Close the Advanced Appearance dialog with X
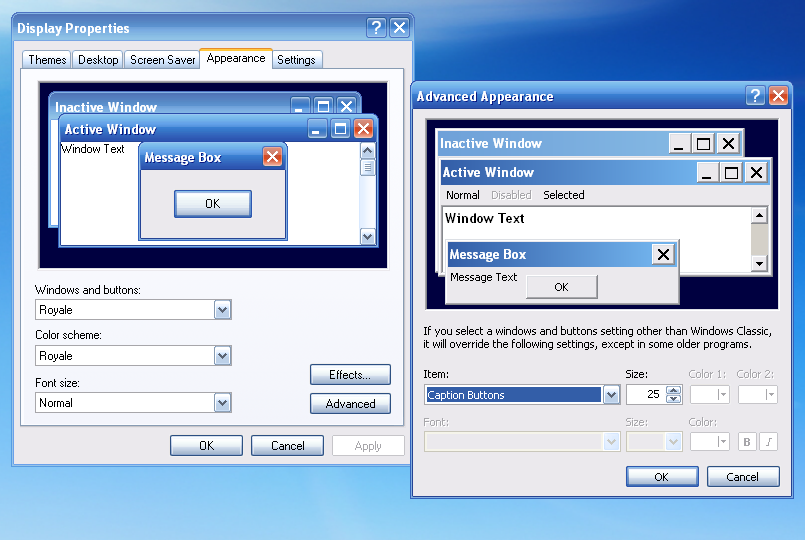 [779, 96]
